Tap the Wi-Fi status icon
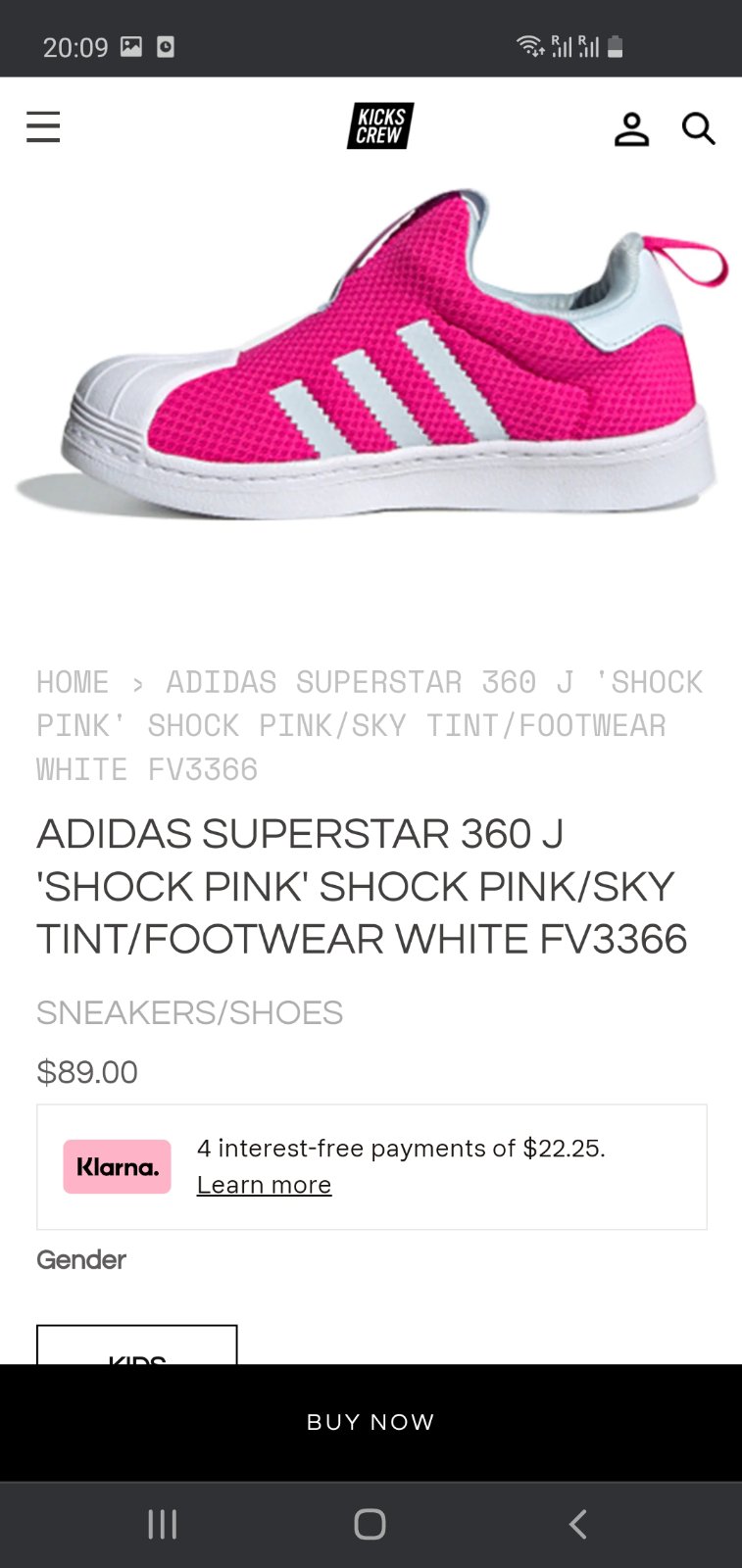Screen dimensions: 742x1568 [x=529, y=46]
